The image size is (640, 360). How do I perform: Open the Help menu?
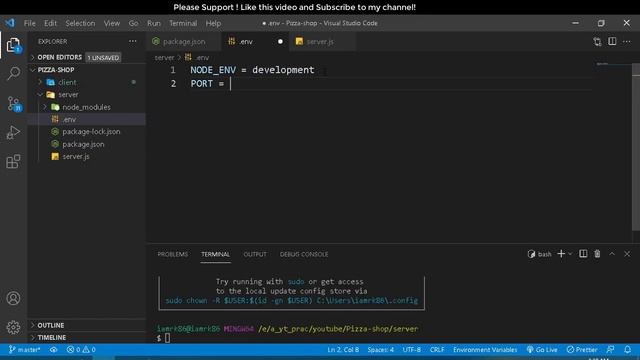click(213, 23)
